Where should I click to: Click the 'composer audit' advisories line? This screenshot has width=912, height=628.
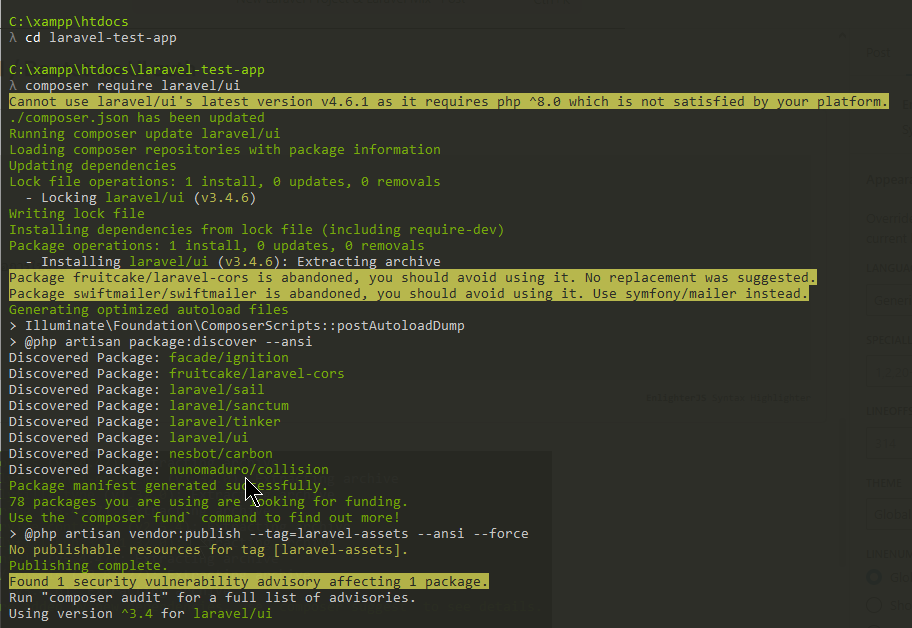[212, 598]
